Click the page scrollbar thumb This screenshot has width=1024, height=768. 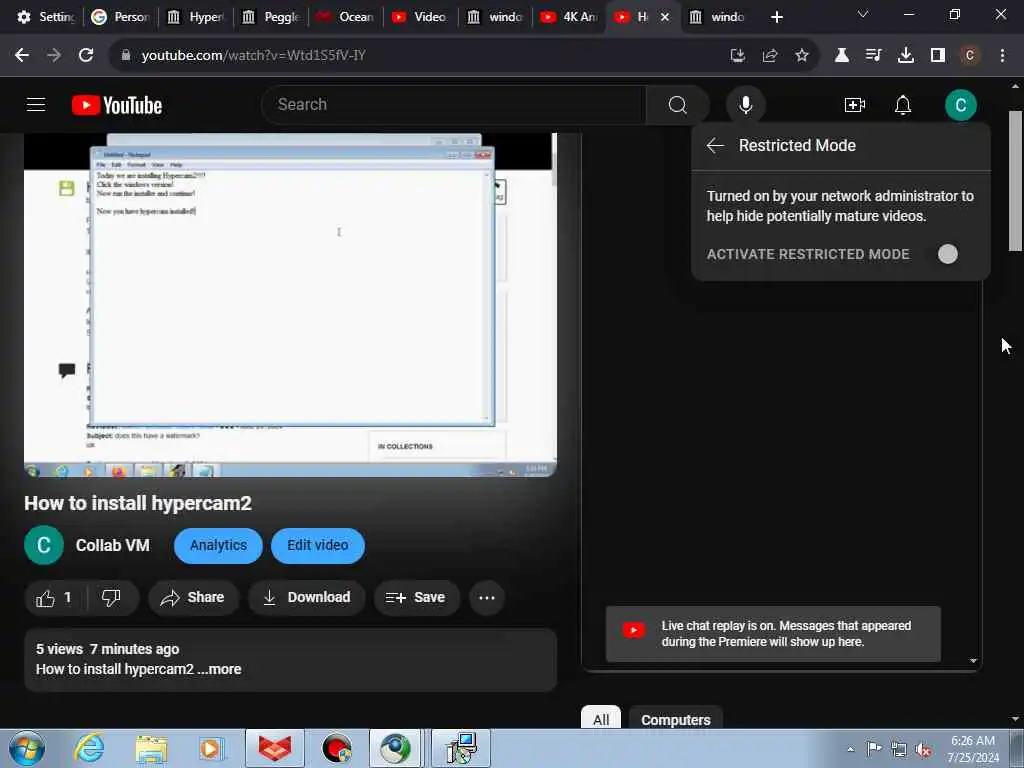click(x=1016, y=181)
